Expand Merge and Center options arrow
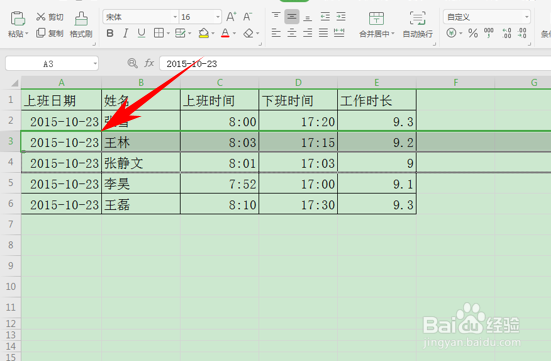551x362 pixels. point(393,34)
